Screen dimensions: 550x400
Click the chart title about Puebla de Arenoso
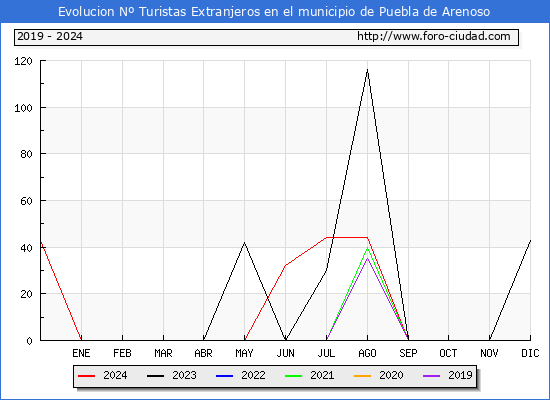[274, 12]
